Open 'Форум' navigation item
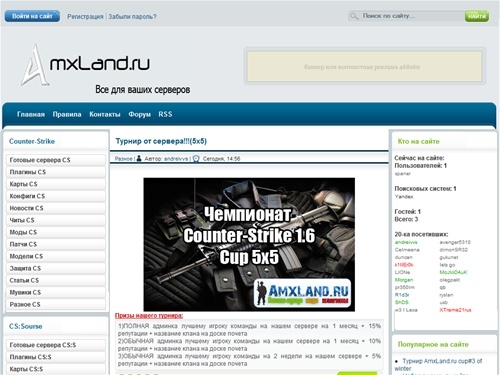This screenshot has width=500, height=375. coord(139,114)
